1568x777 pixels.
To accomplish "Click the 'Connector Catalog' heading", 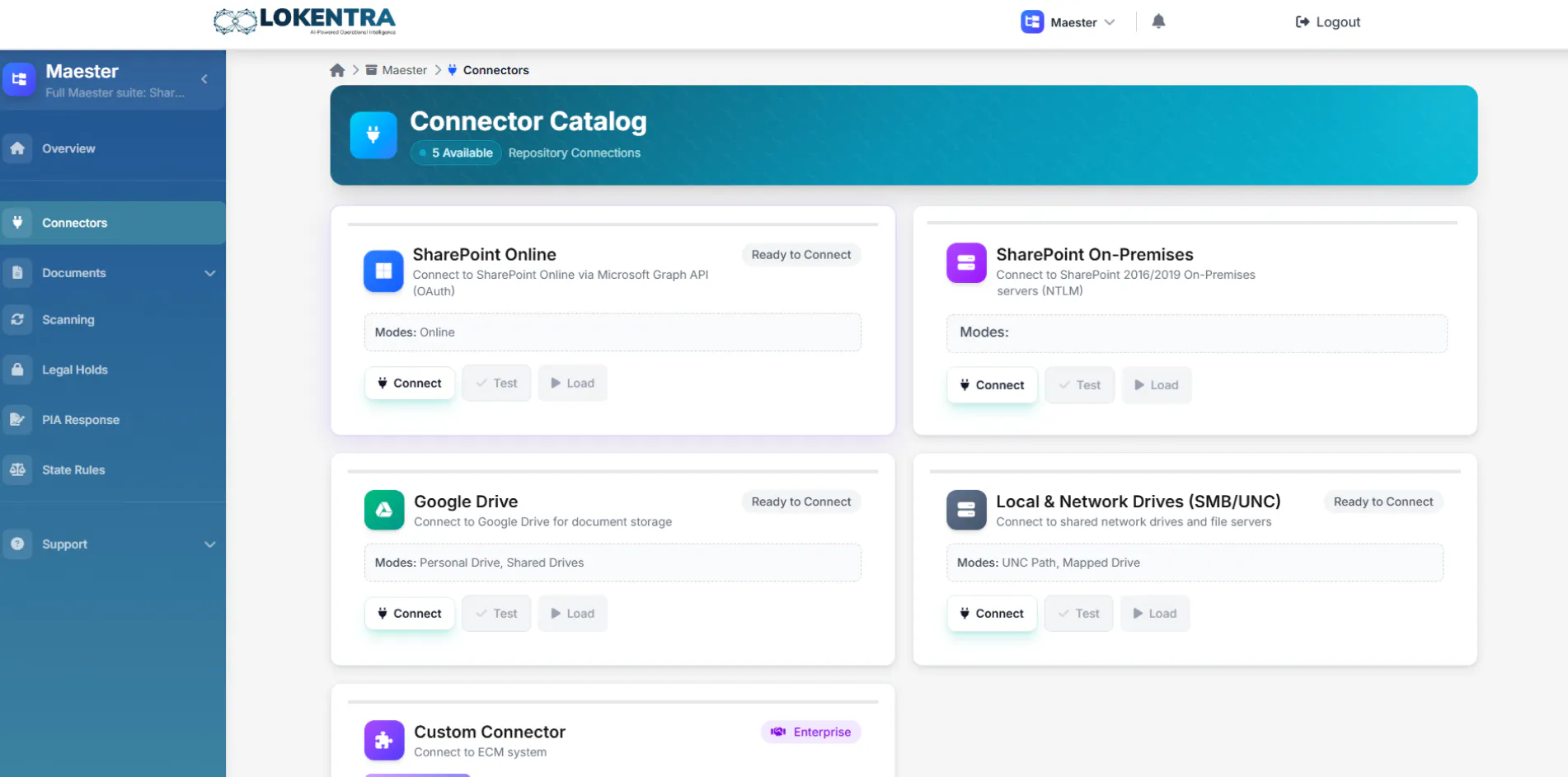I will click(528, 121).
